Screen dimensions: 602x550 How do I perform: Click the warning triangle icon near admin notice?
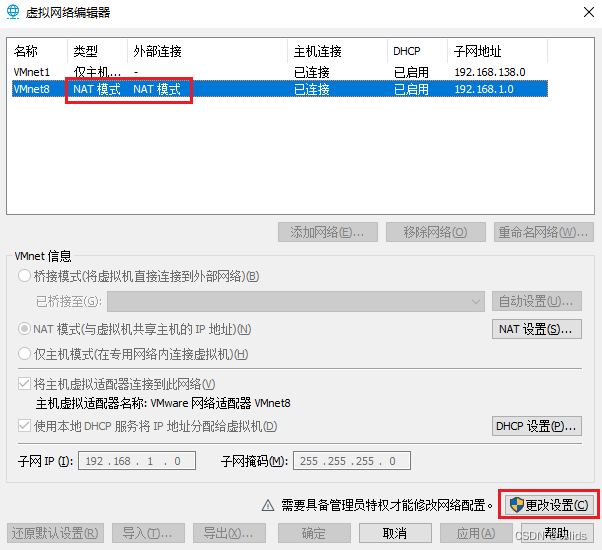click(x=268, y=505)
